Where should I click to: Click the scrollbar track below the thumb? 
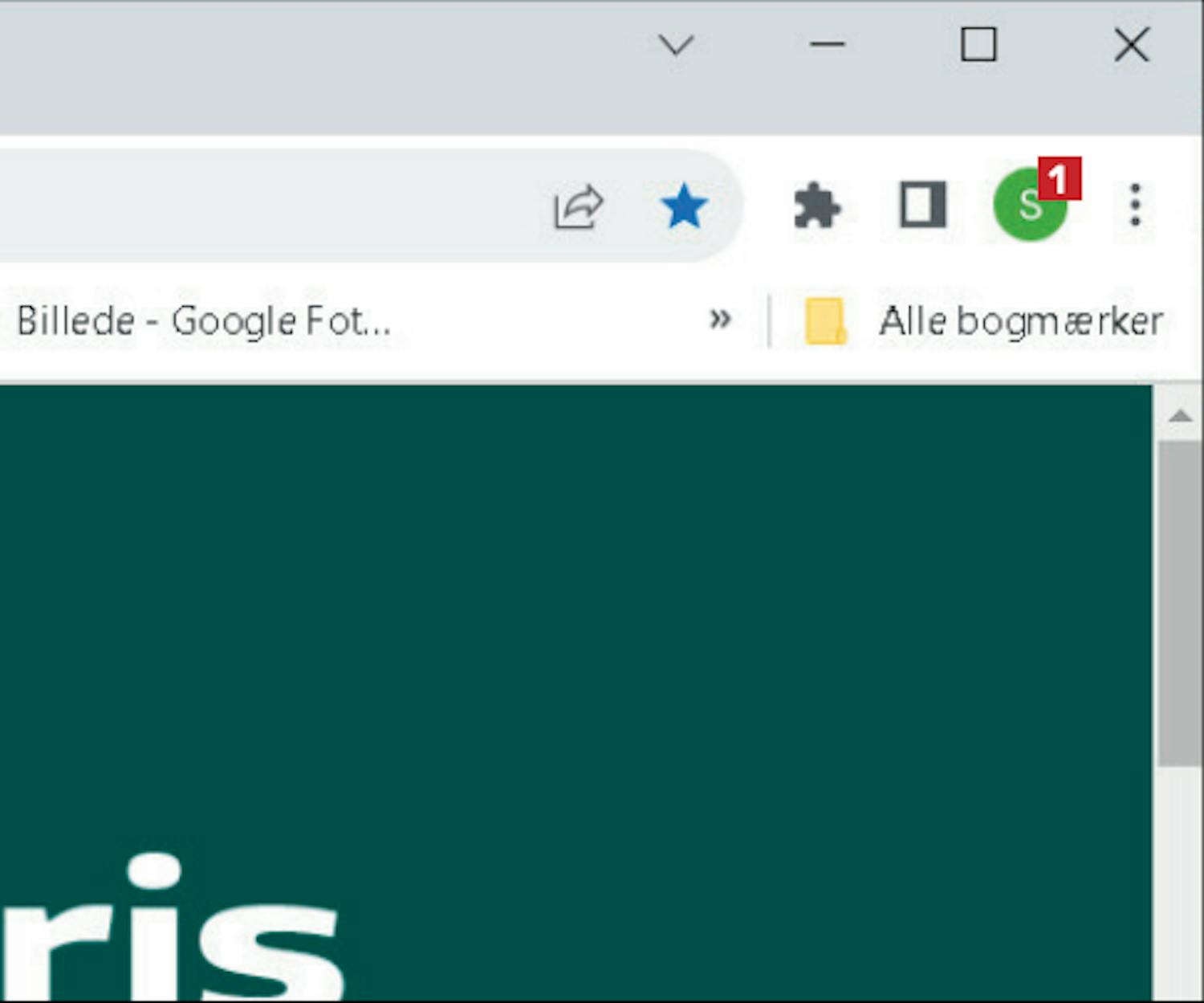click(x=1180, y=883)
